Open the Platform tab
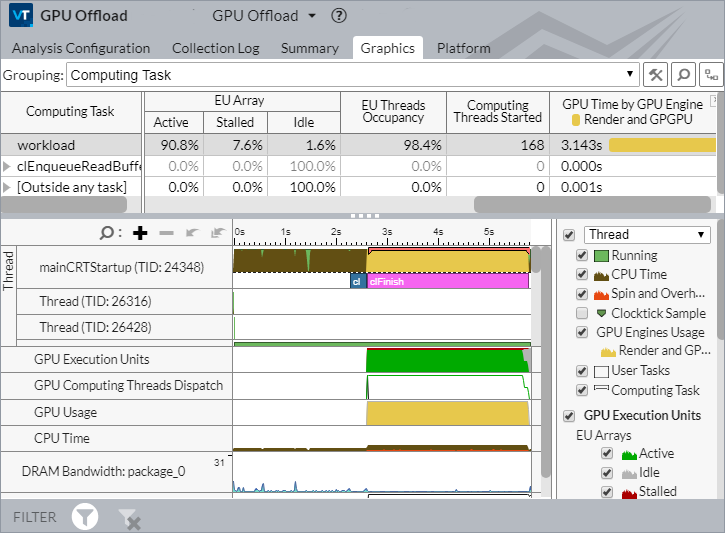This screenshot has width=725, height=533. 463,48
